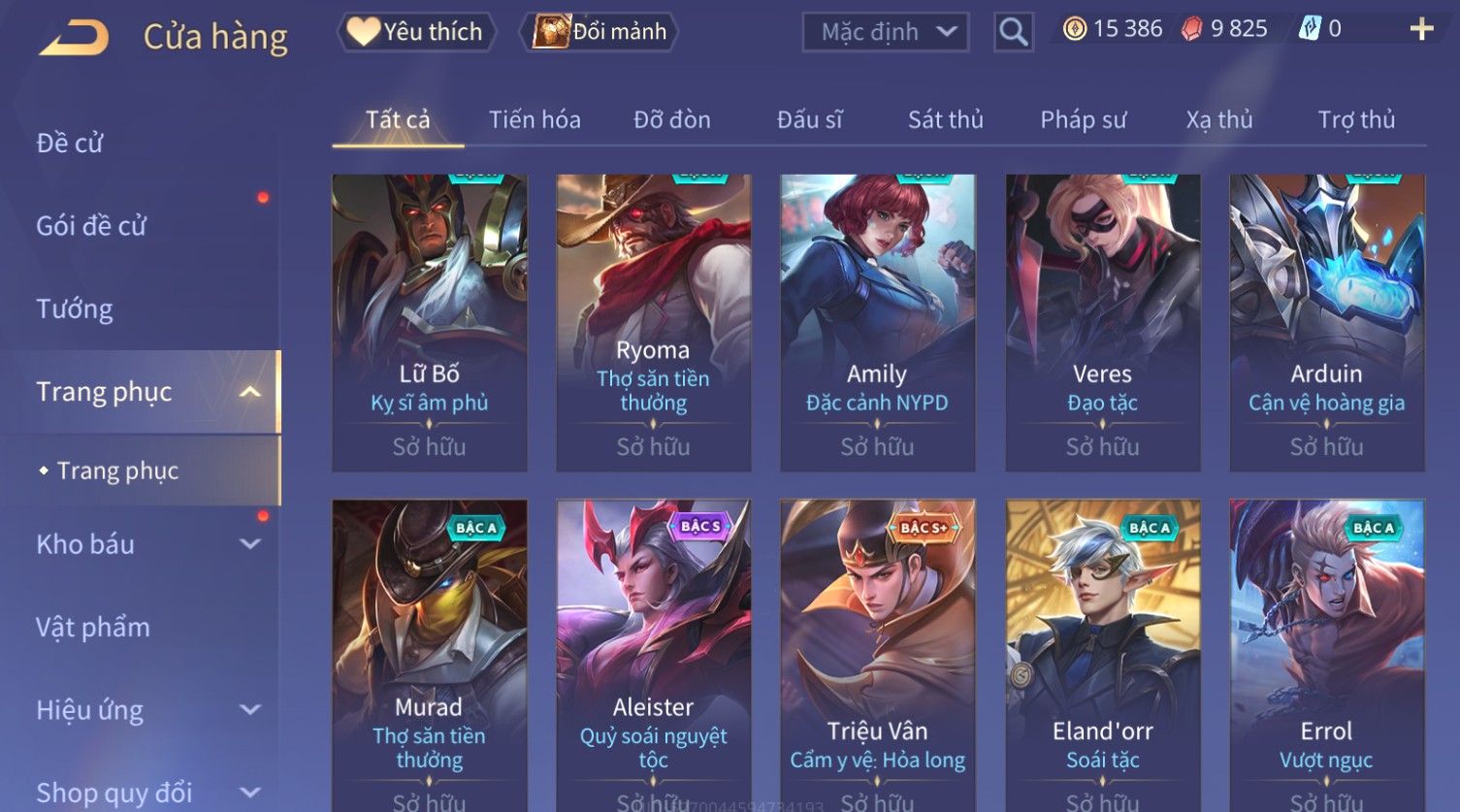
Task: Open Tướng in the sidebar
Action: 75,309
